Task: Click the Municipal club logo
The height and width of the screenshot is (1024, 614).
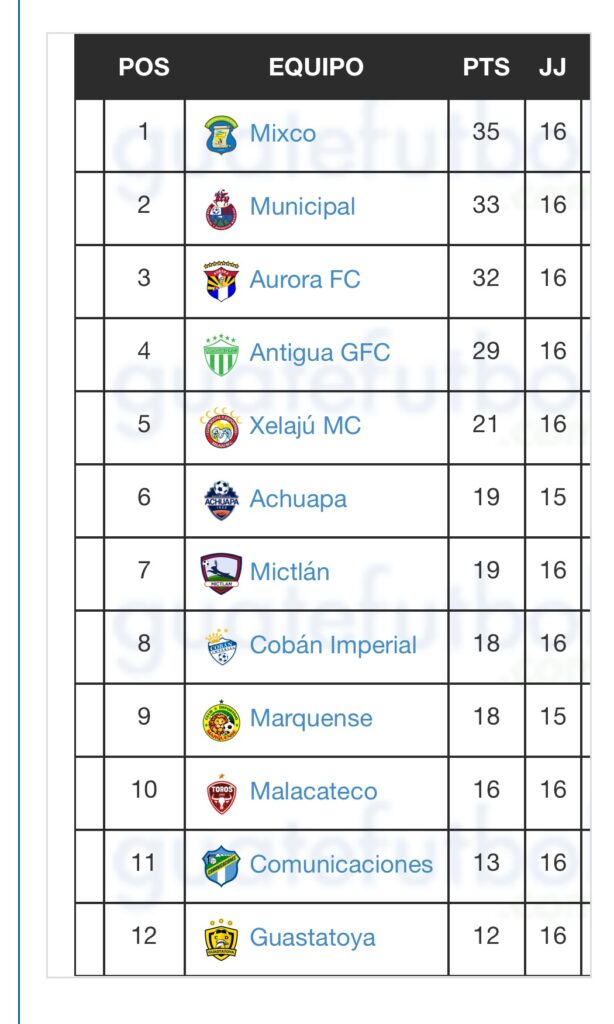Action: pos(221,208)
